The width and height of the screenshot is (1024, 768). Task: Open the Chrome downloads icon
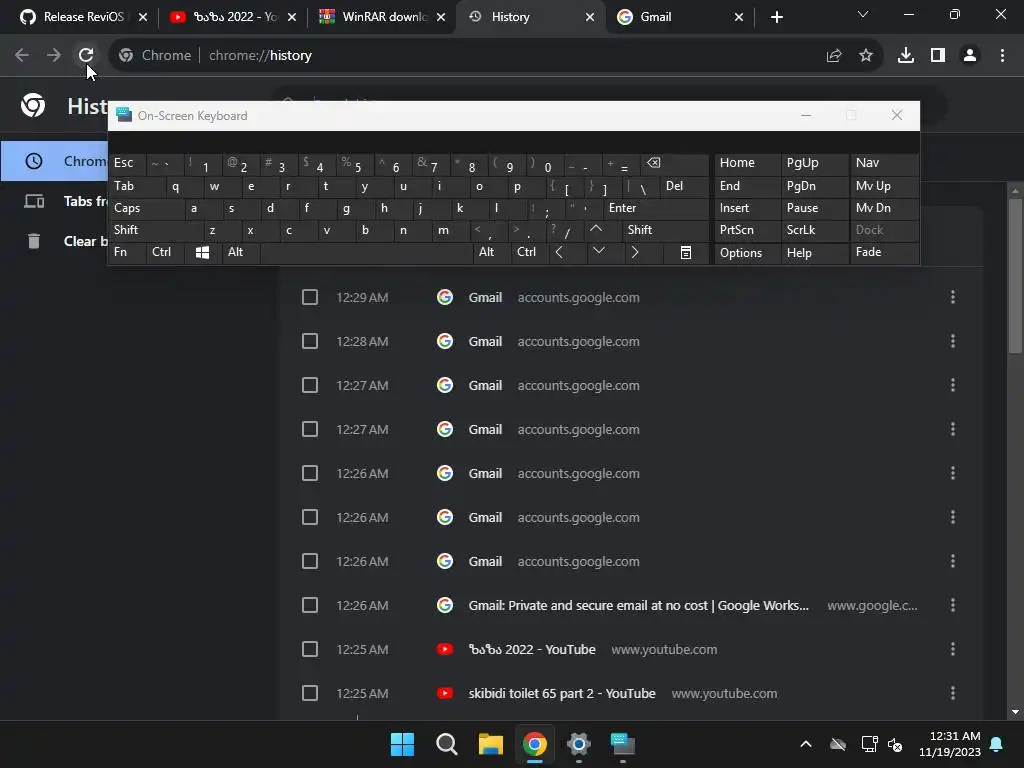coord(906,56)
